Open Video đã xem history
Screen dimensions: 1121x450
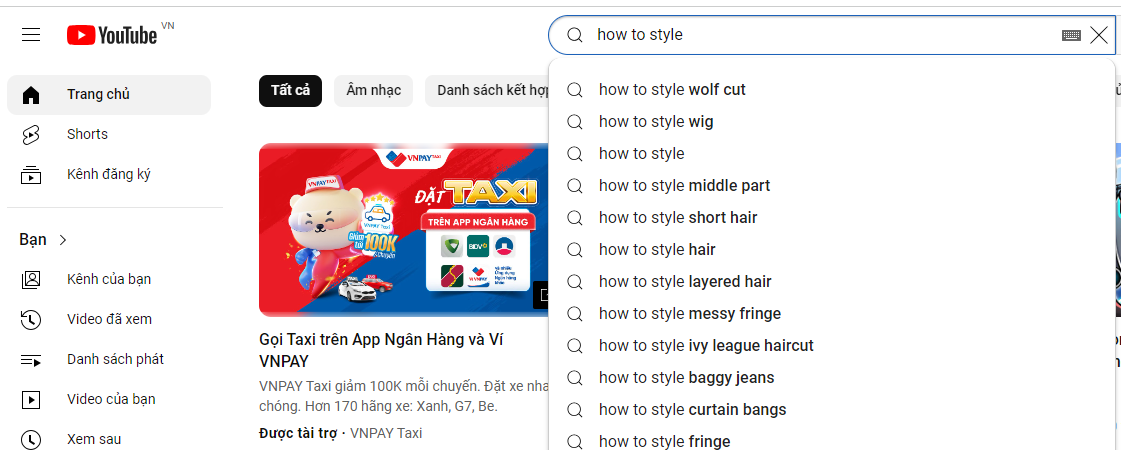coord(109,319)
